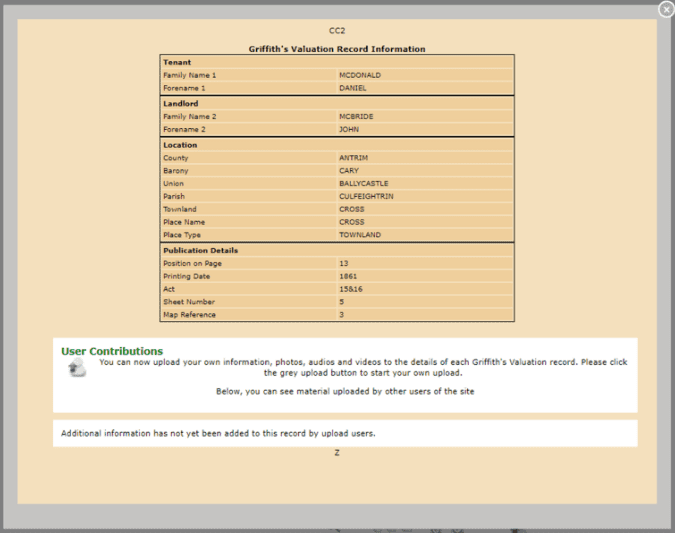Click the 'Below, you can see material uploaded' line
The width and height of the screenshot is (675, 533).
(x=345, y=391)
